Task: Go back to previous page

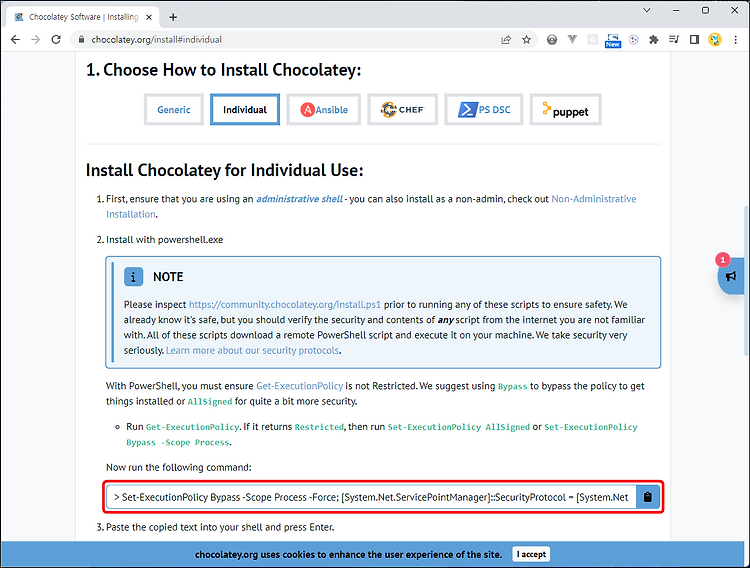Action: 15,40
